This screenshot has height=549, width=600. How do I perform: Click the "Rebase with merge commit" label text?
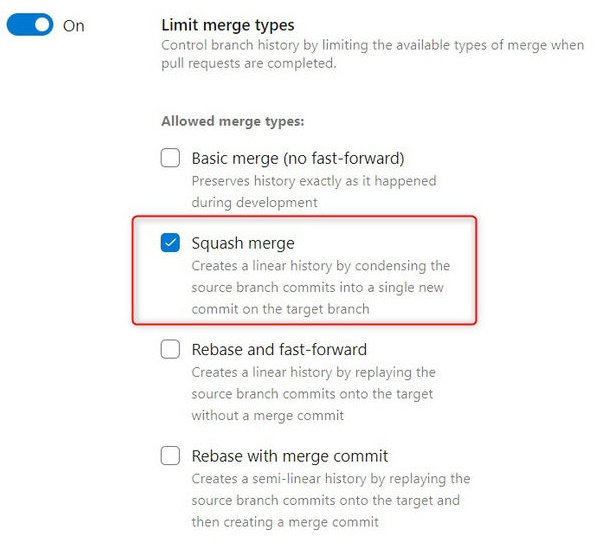[289, 456]
